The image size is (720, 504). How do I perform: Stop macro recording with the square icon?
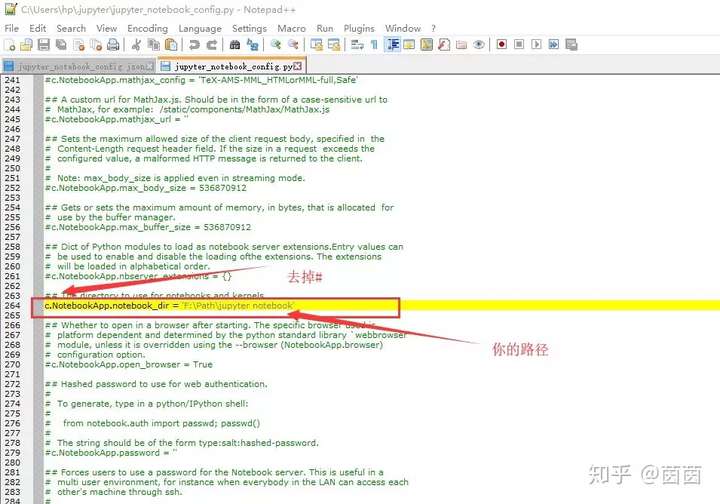(x=519, y=45)
